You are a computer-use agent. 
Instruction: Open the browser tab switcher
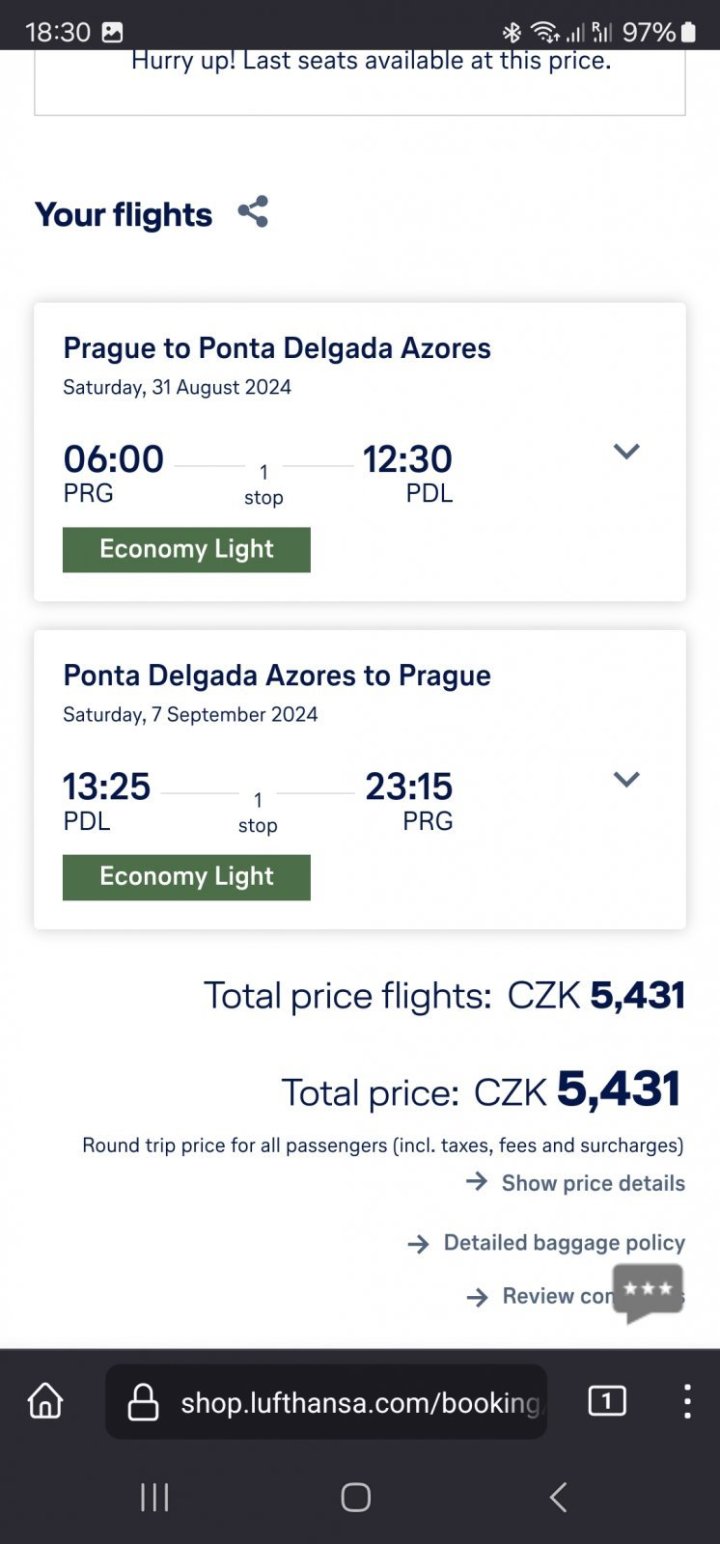click(x=606, y=1401)
